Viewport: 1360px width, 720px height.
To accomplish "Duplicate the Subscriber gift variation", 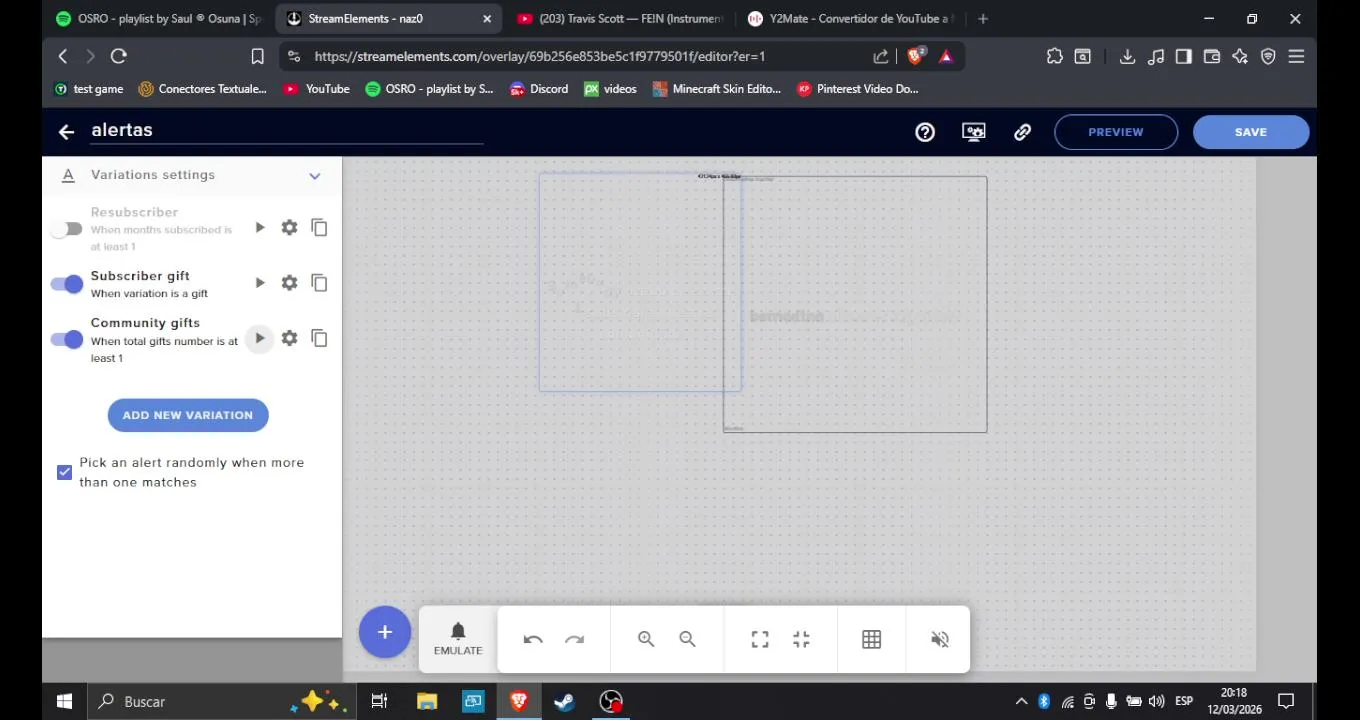I will click(x=319, y=283).
